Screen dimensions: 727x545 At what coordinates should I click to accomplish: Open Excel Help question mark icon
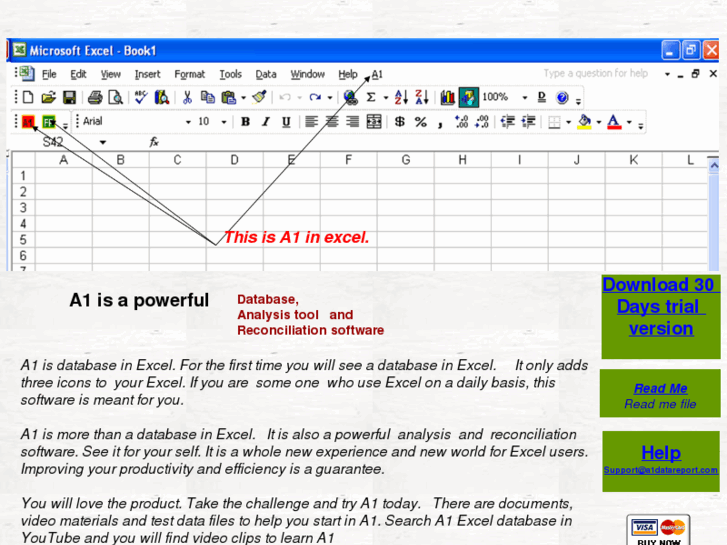tap(562, 97)
